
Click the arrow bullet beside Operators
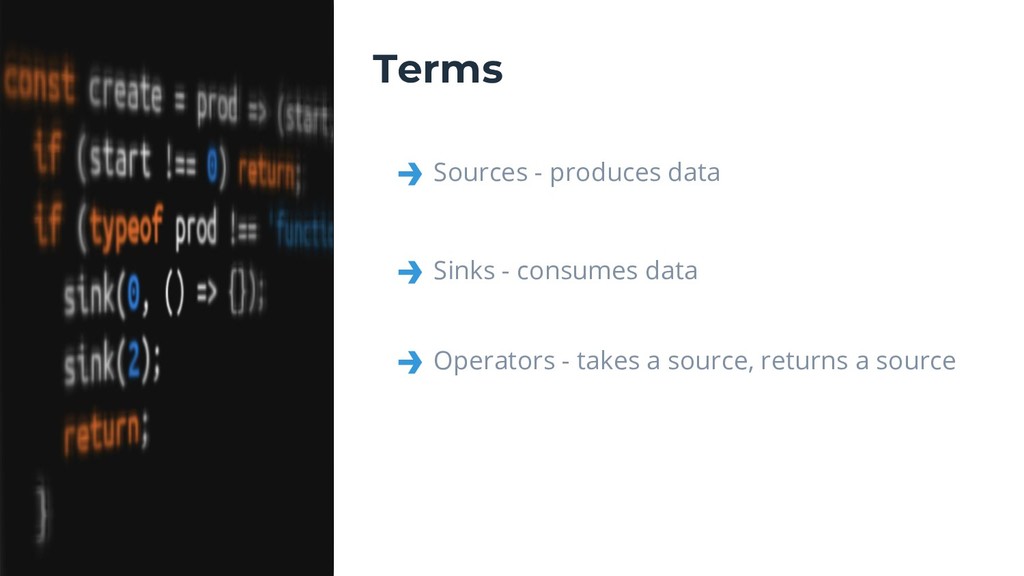410,362
